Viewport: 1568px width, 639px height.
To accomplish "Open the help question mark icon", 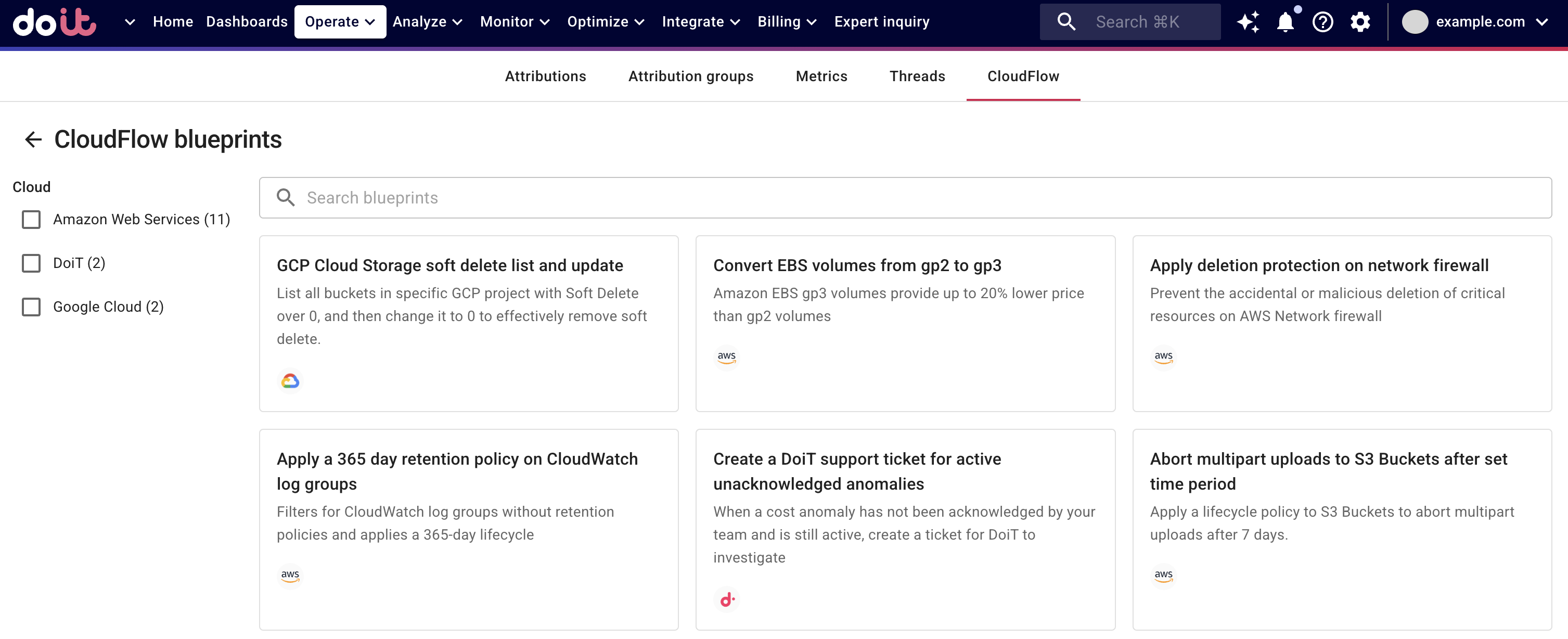I will tap(1322, 22).
